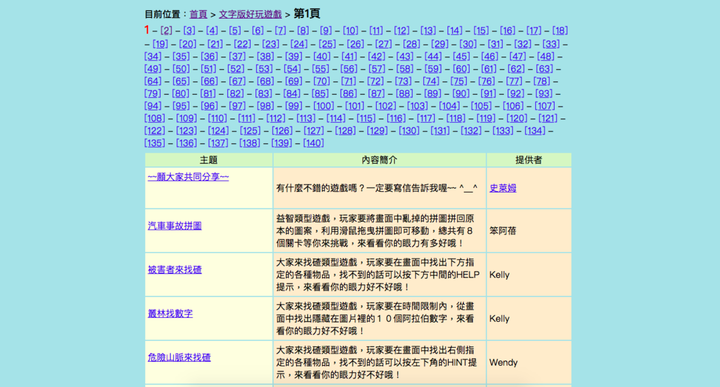Go to page [28]
Viewport: 720px width, 387px height.
click(x=411, y=44)
